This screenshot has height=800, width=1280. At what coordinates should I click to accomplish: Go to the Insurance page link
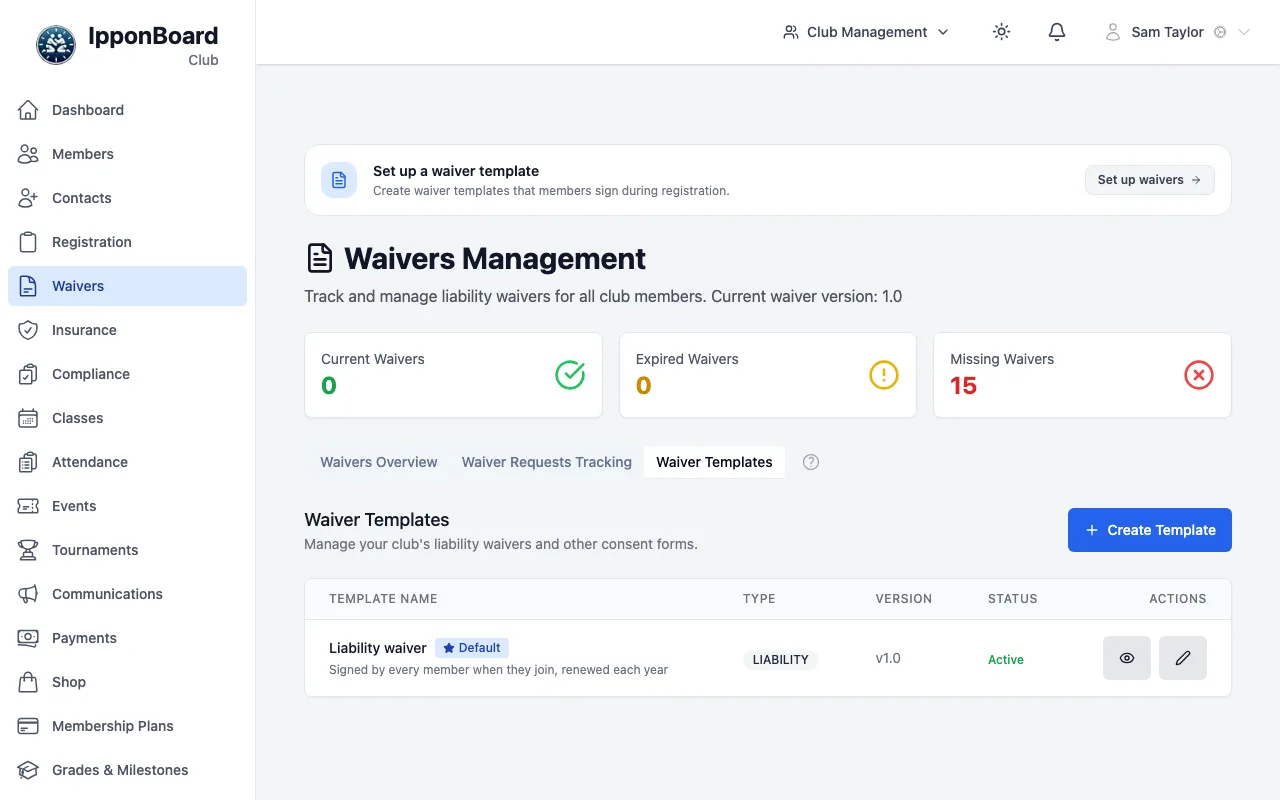[x=127, y=330]
